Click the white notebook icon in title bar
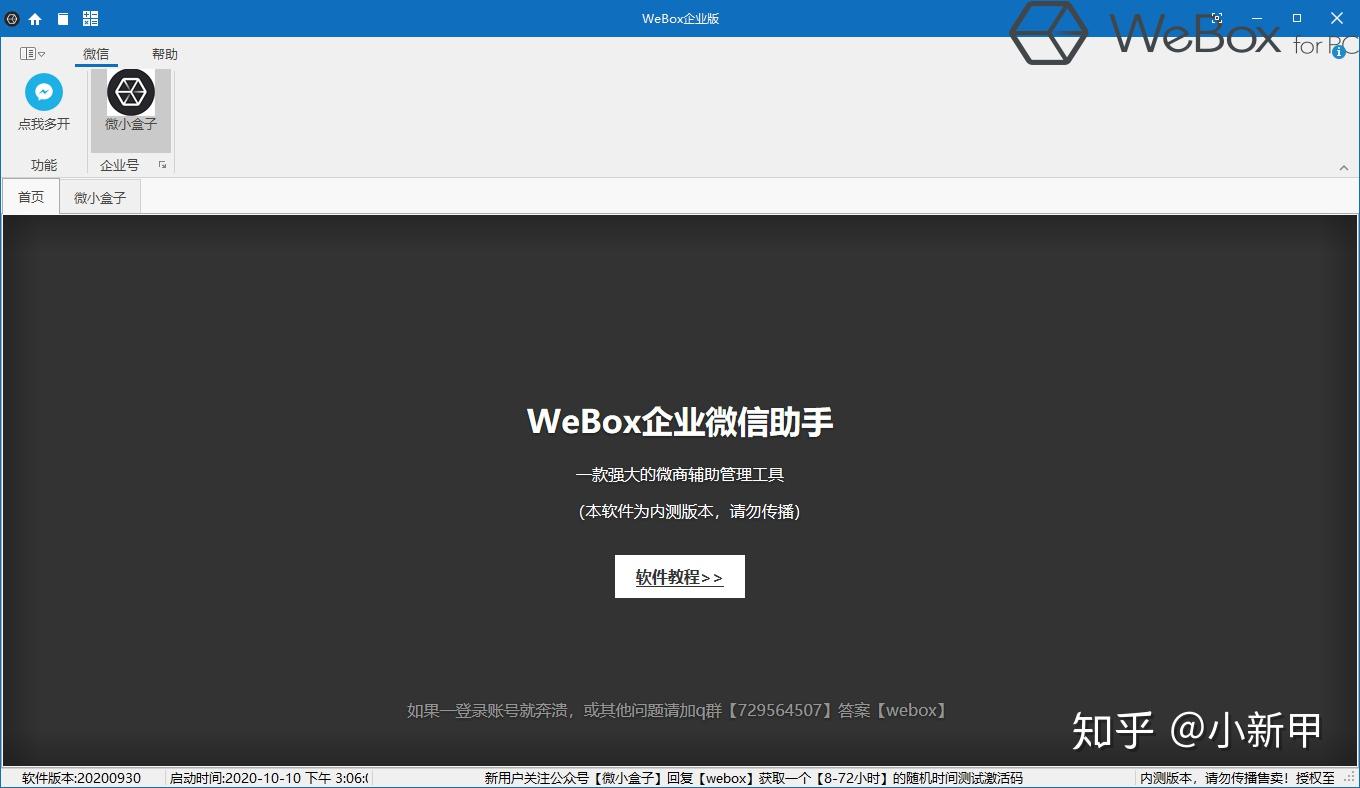The height and width of the screenshot is (788, 1360). tap(63, 18)
